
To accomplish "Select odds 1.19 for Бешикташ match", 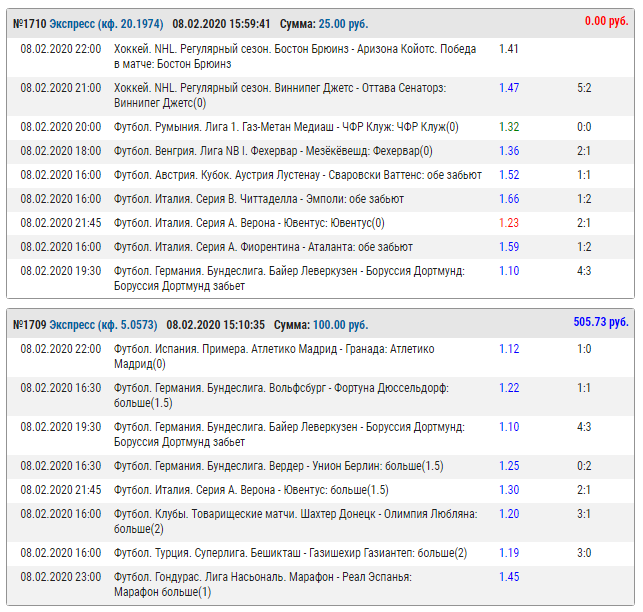I will (509, 553).
